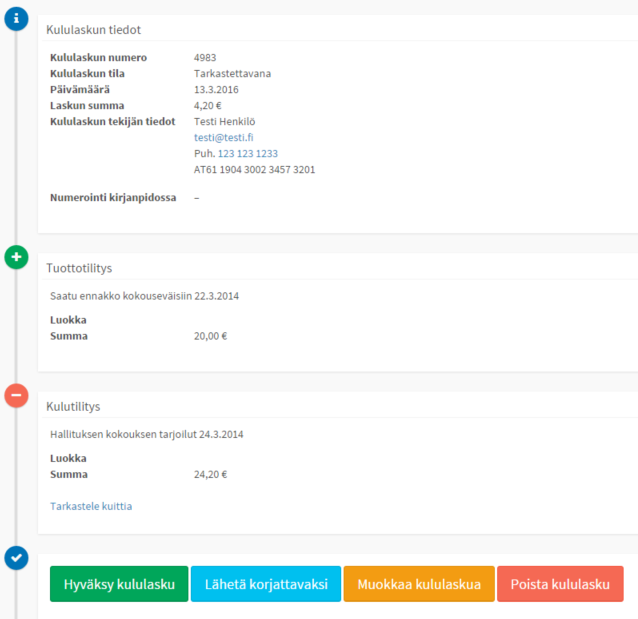638x619 pixels.
Task: Click the Laskun summa value 4,20 €
Action: pyautogui.click(x=209, y=106)
